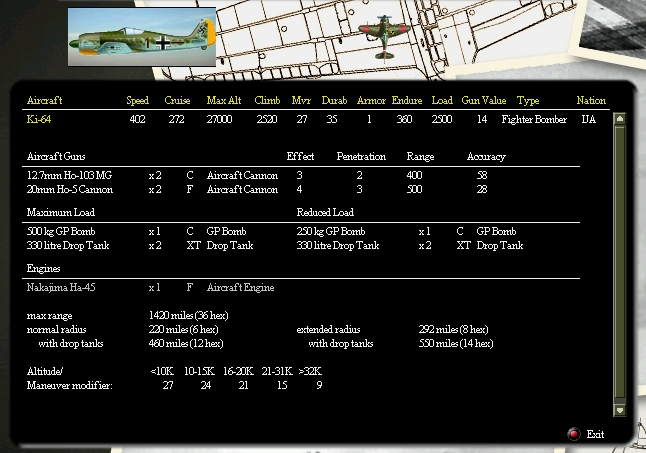Click the scrollbar up arrow
Screen dimensions: 646x453
pyautogui.click(x=620, y=119)
